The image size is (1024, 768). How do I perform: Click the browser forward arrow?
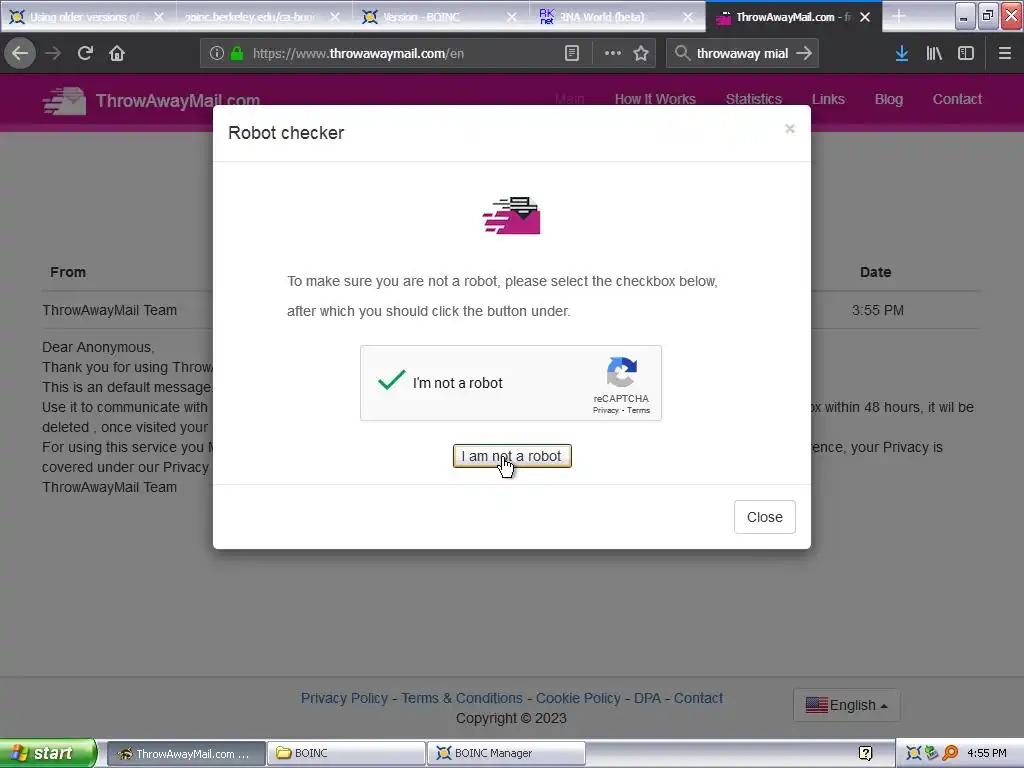[x=53, y=54]
